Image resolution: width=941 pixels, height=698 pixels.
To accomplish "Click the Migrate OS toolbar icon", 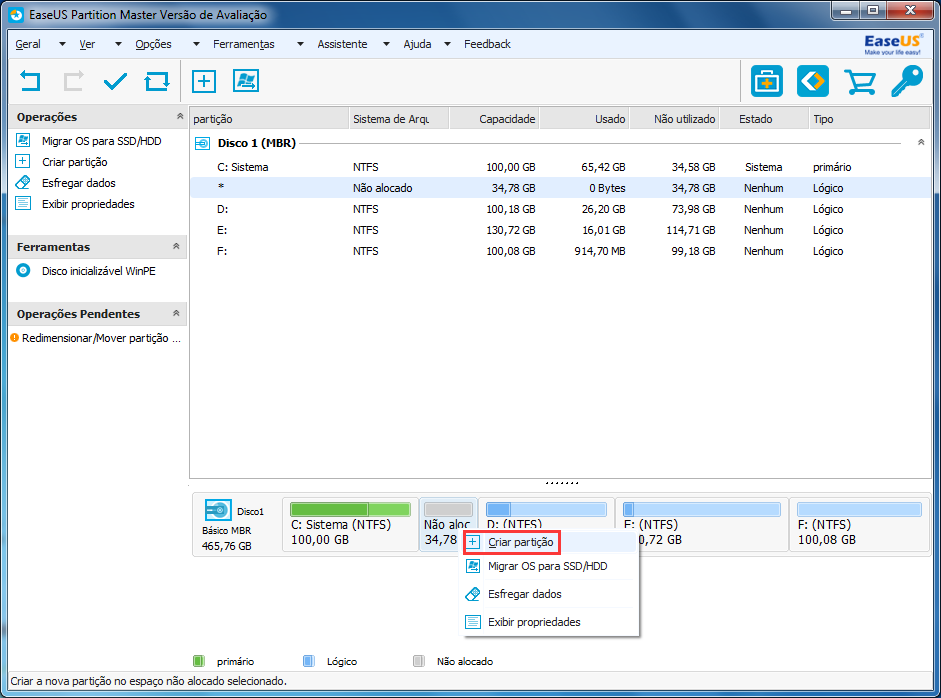I will [245, 81].
